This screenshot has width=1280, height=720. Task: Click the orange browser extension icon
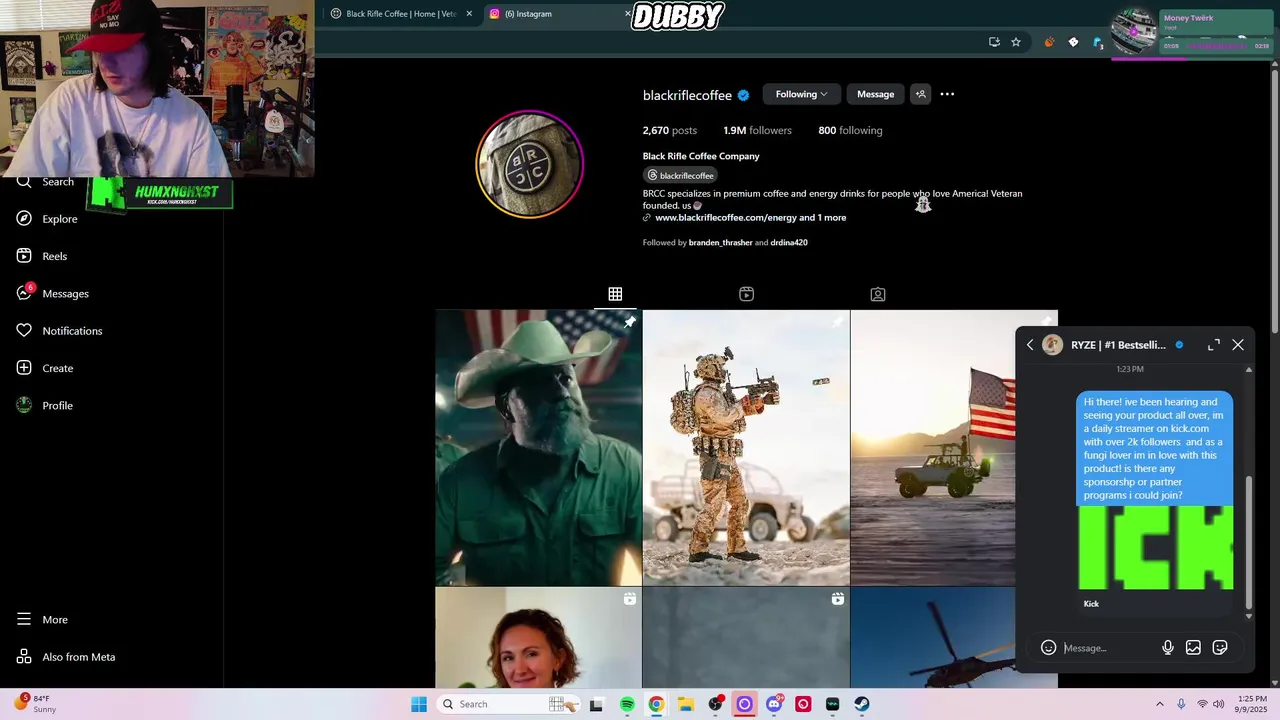1049,42
